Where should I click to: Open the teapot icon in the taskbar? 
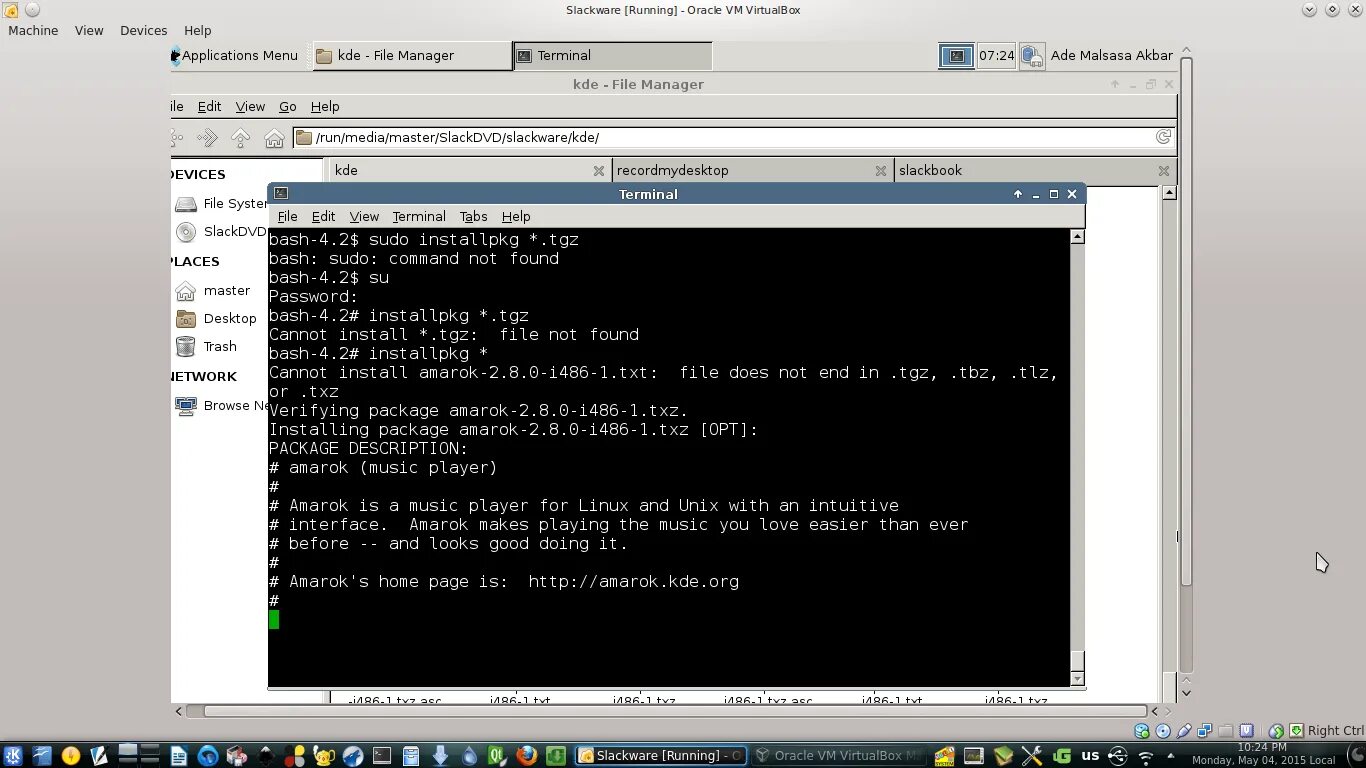pos(323,756)
